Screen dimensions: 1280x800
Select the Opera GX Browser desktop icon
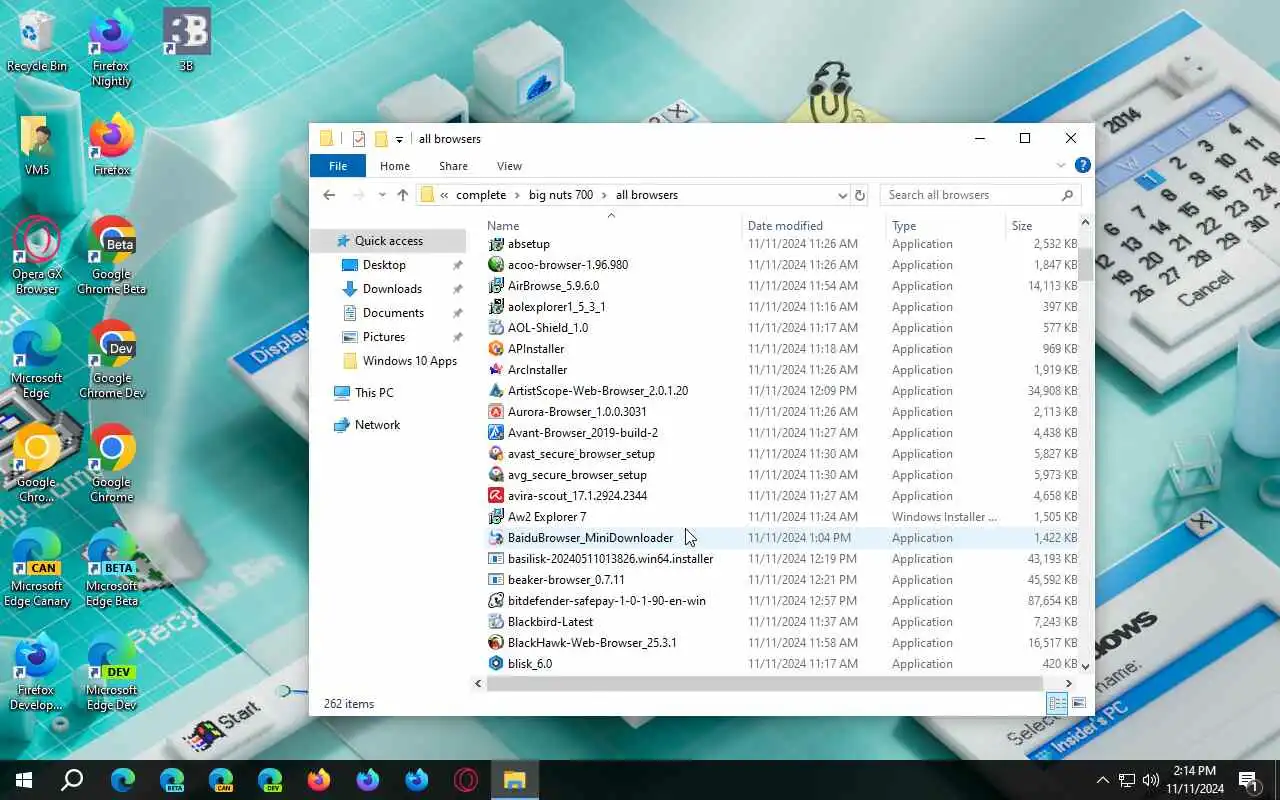coord(37,256)
